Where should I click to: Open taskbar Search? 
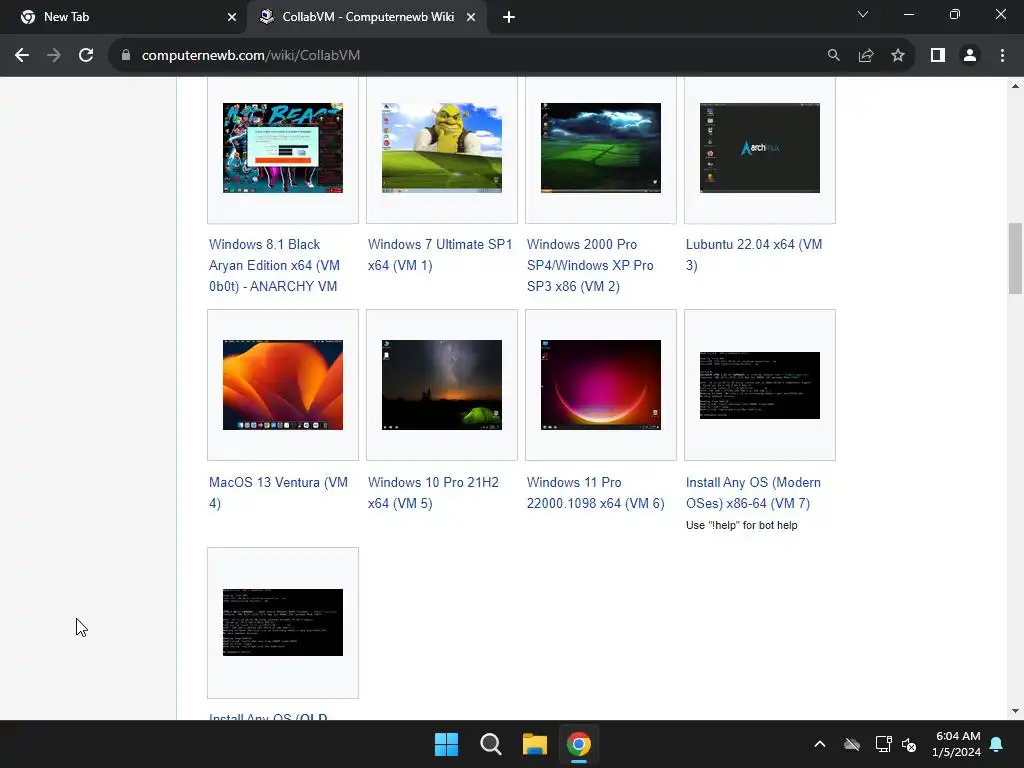490,744
